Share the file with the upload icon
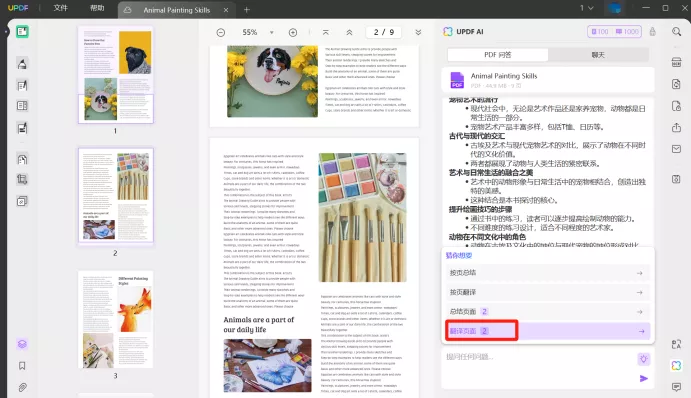This screenshot has height=398, width=691. point(676,127)
